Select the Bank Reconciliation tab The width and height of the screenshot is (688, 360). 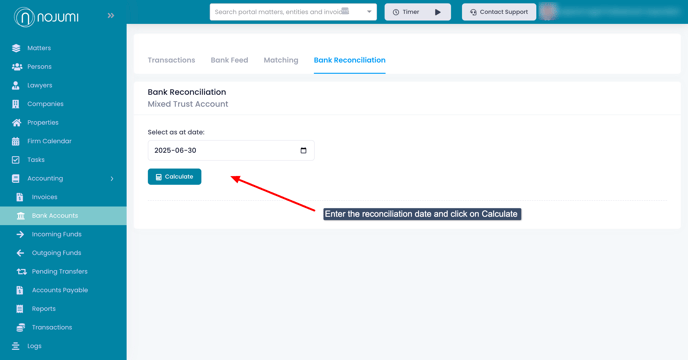pos(350,60)
